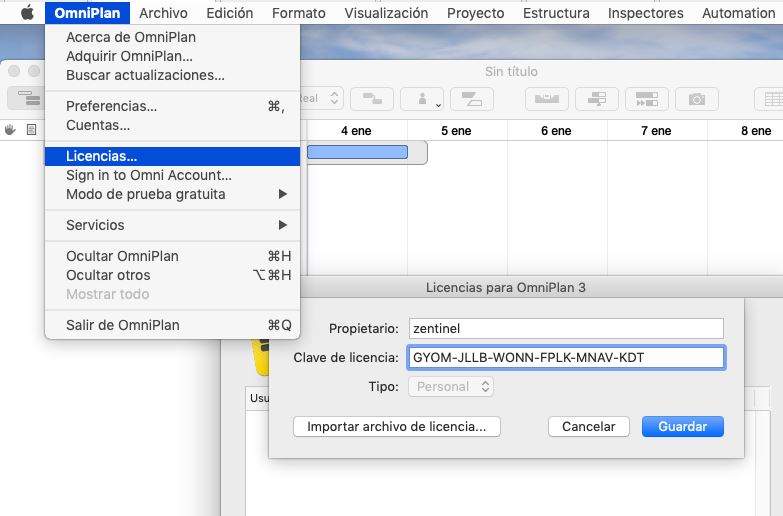Select the blue Gantt task bar

(357, 152)
